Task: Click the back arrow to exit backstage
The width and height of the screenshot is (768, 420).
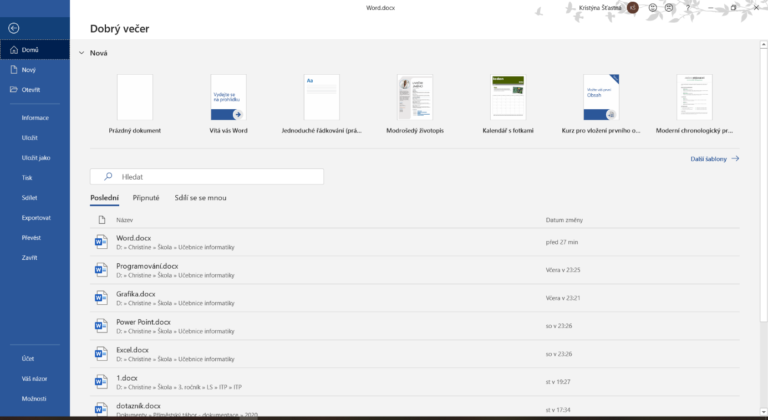Action: tap(12, 28)
